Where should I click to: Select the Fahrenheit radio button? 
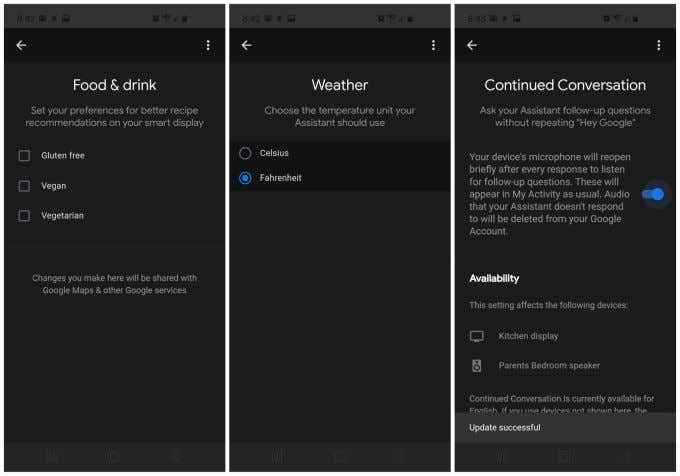[x=245, y=178]
